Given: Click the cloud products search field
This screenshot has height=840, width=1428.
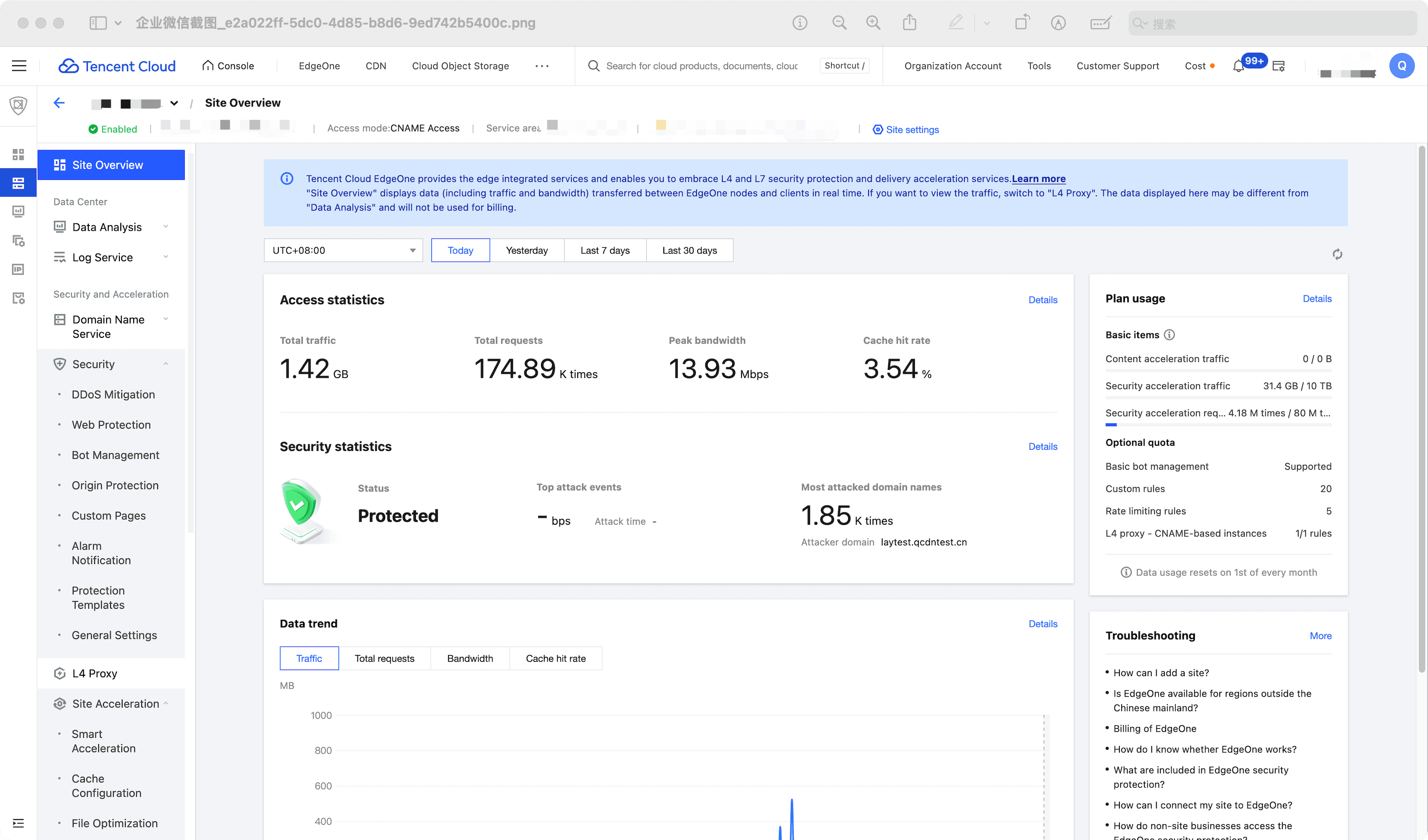Looking at the screenshot, I should (x=702, y=66).
